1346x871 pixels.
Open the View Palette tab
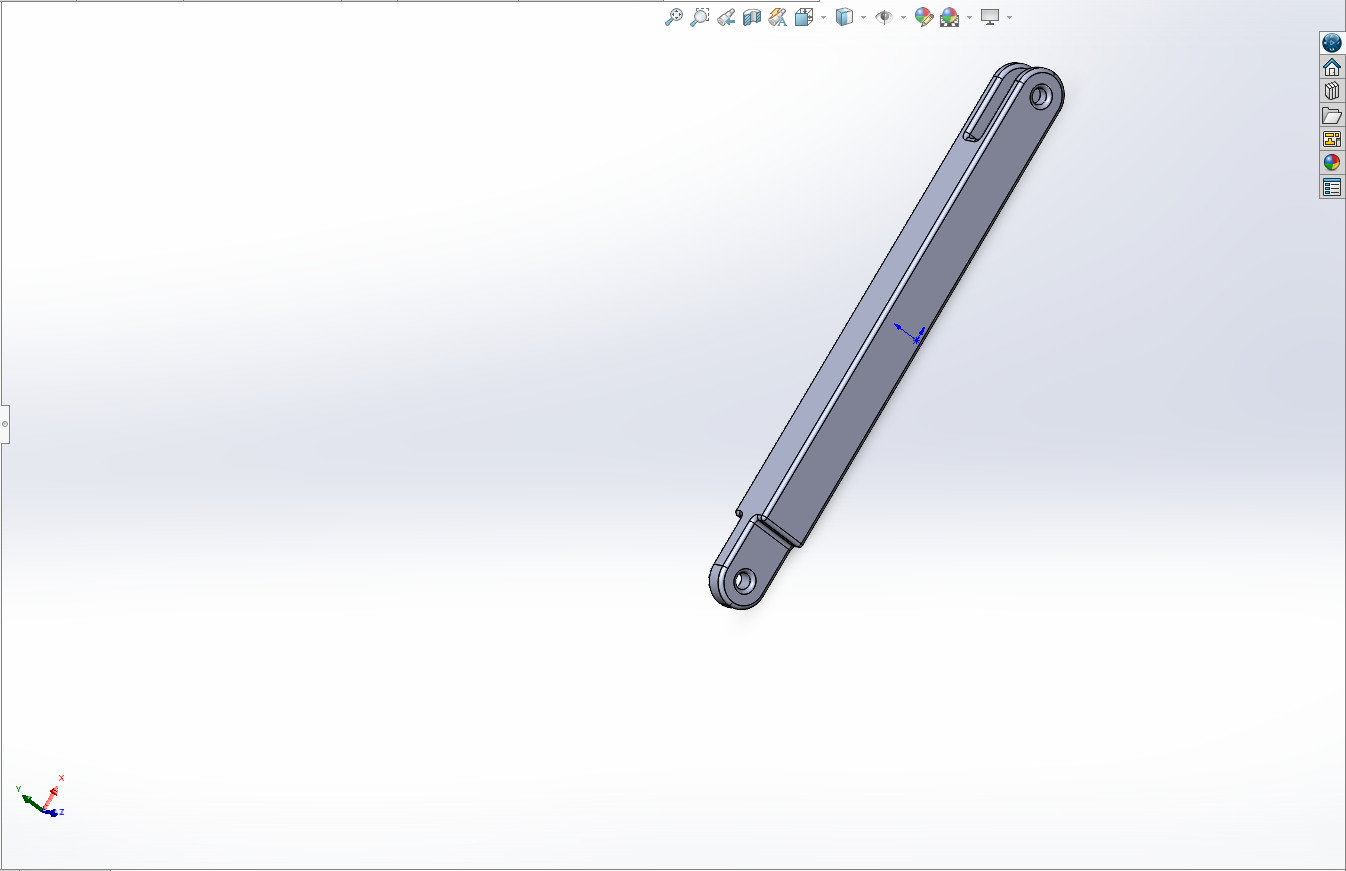click(1332, 139)
